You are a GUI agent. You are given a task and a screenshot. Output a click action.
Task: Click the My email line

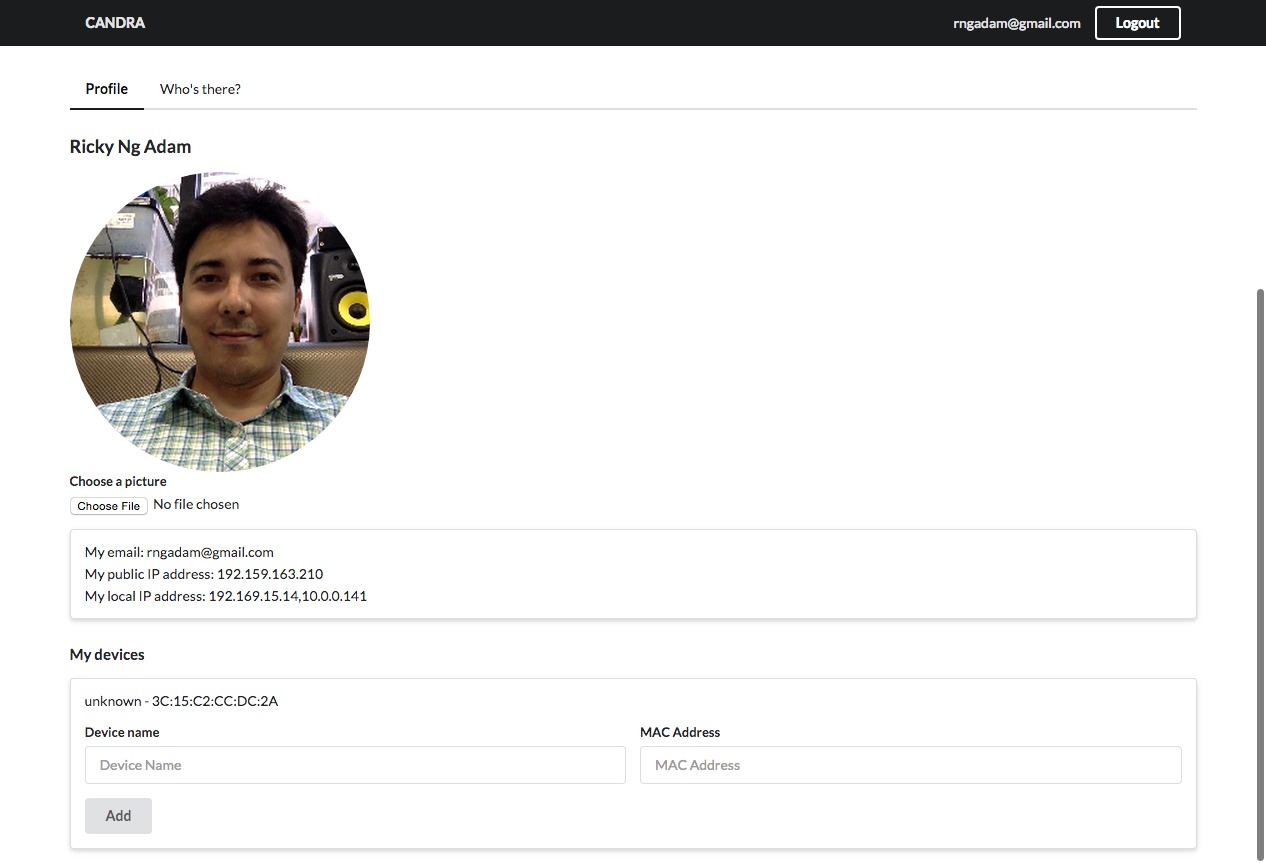coord(179,552)
